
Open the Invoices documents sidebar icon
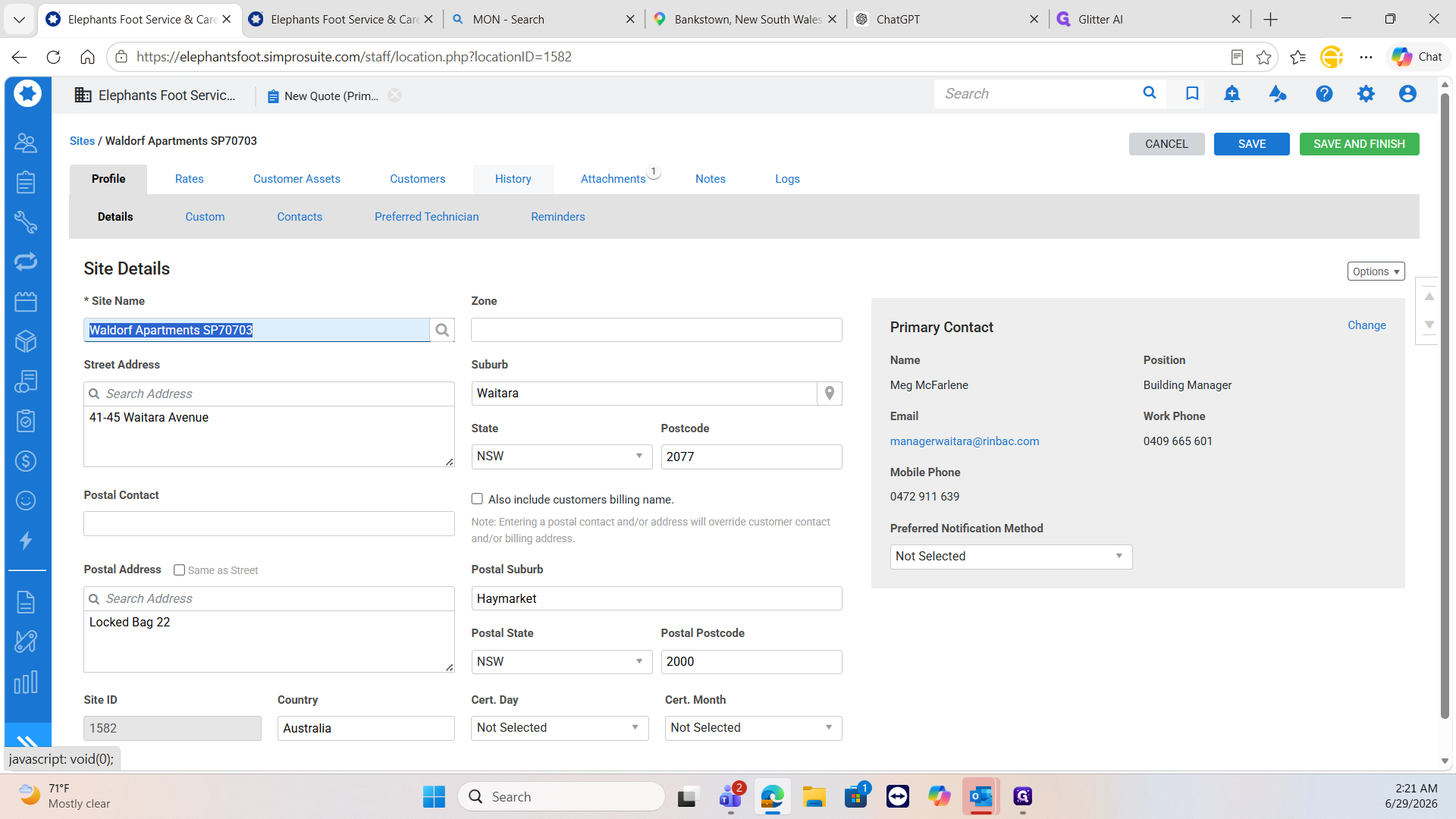pyautogui.click(x=26, y=381)
